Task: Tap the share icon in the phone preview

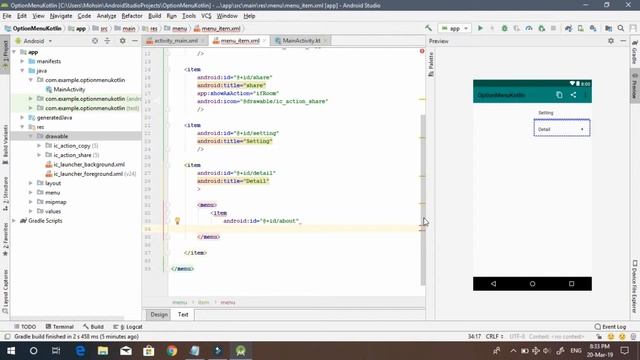Action: [x=573, y=95]
